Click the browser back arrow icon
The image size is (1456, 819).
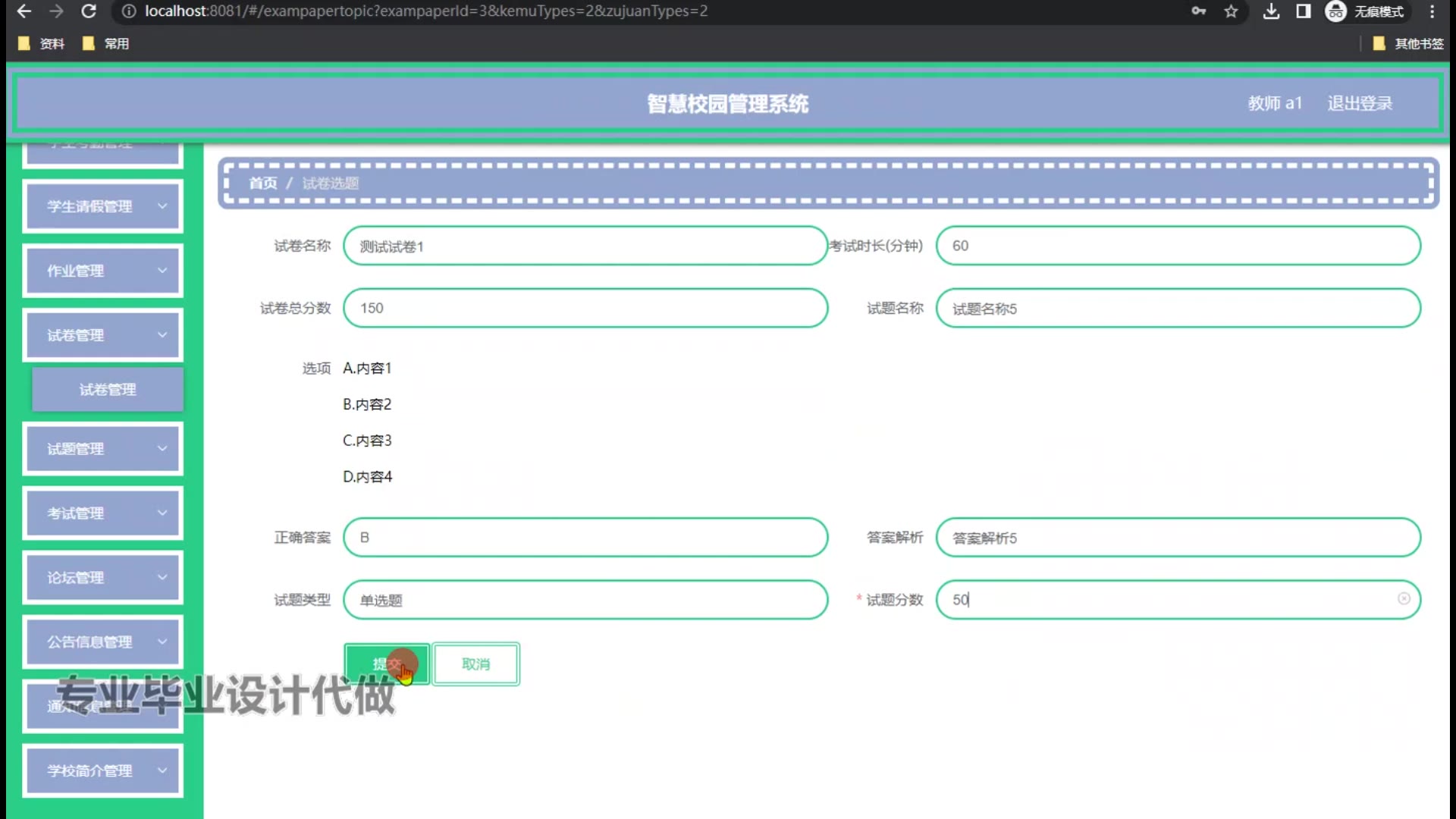click(24, 11)
